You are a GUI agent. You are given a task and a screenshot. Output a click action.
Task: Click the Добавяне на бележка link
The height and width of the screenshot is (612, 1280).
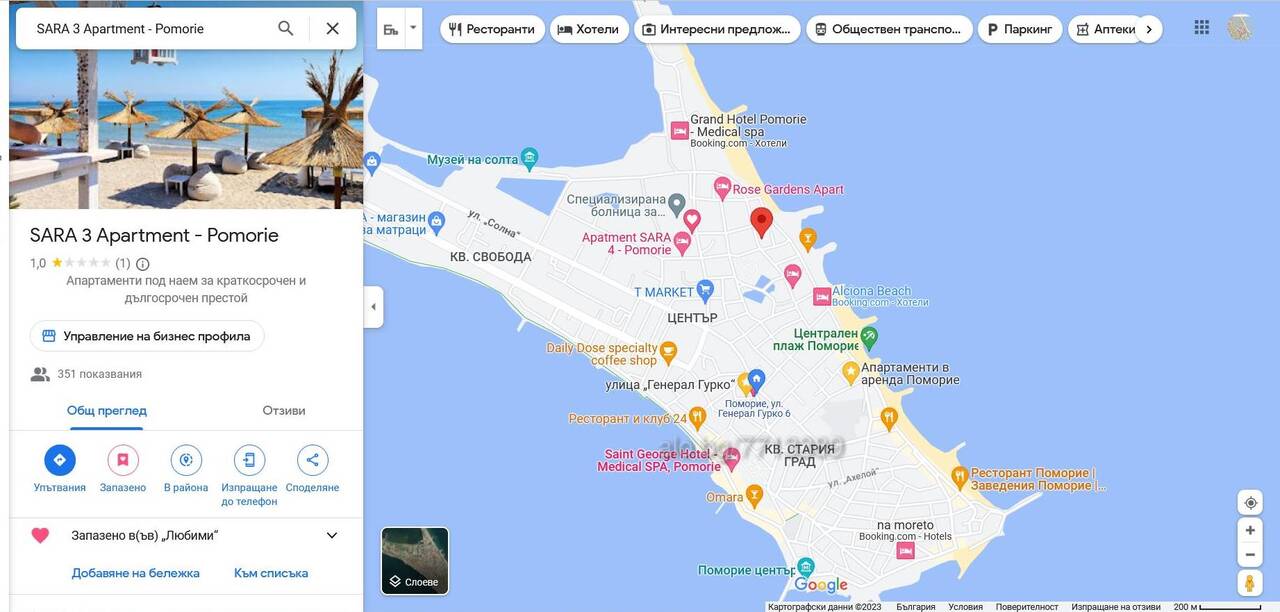136,573
